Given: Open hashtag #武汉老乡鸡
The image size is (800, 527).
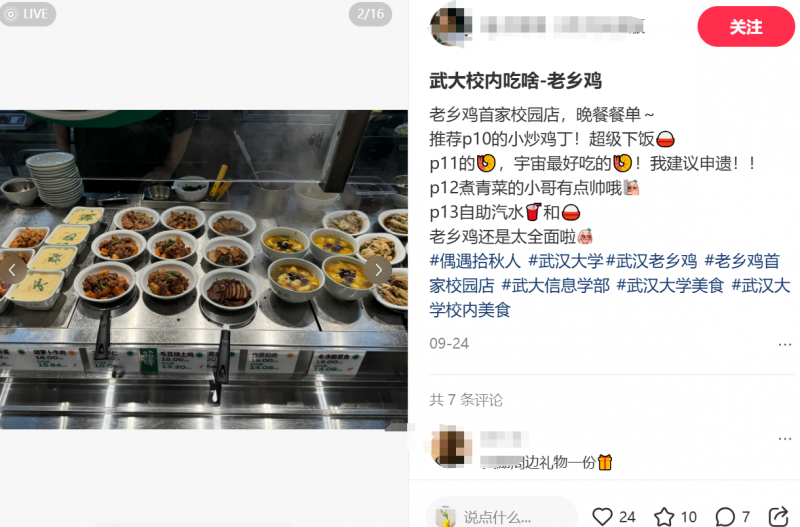Looking at the screenshot, I should [652, 261].
